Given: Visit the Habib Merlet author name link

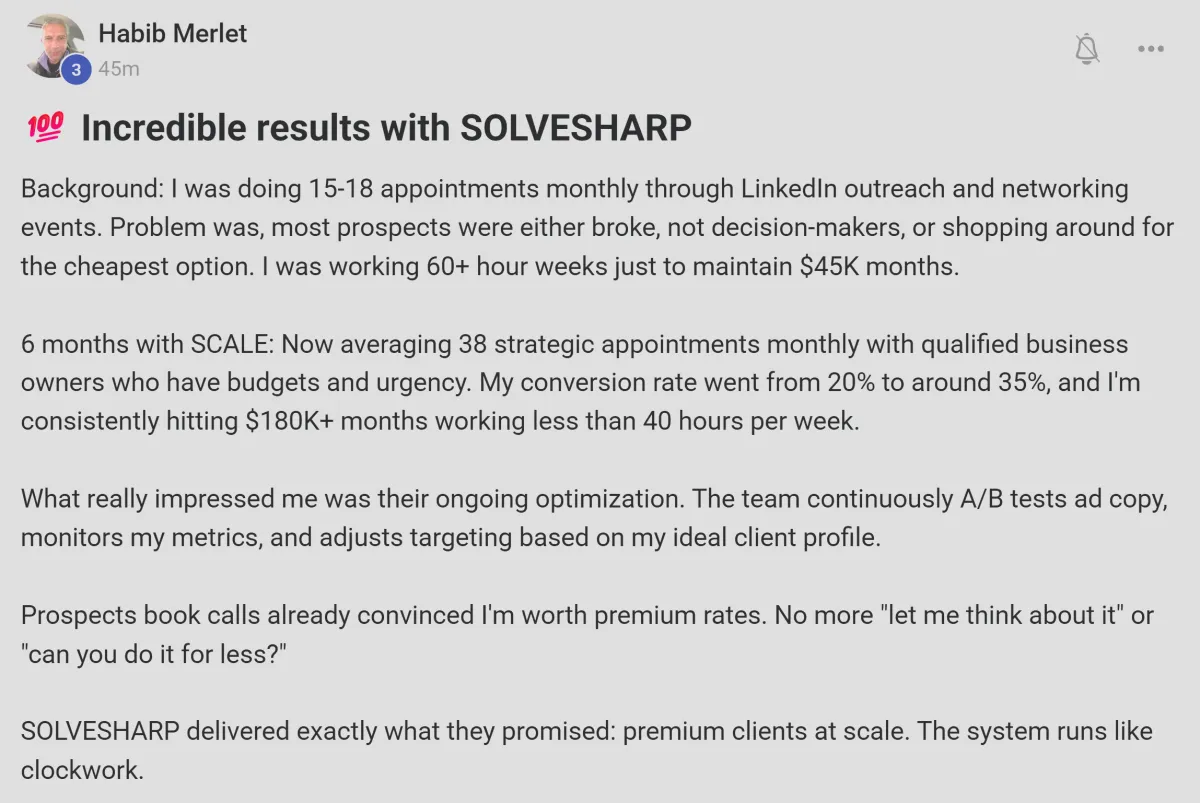Looking at the screenshot, I should coord(172,33).
